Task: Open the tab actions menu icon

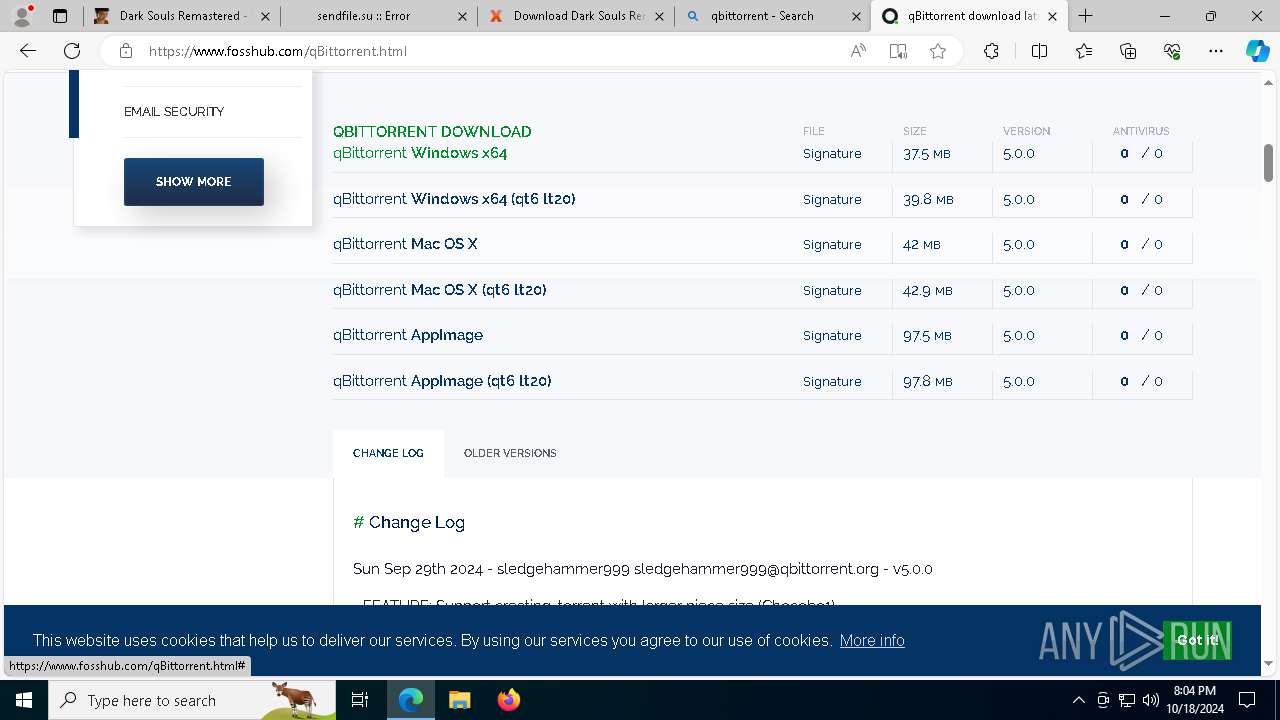Action: [60, 16]
